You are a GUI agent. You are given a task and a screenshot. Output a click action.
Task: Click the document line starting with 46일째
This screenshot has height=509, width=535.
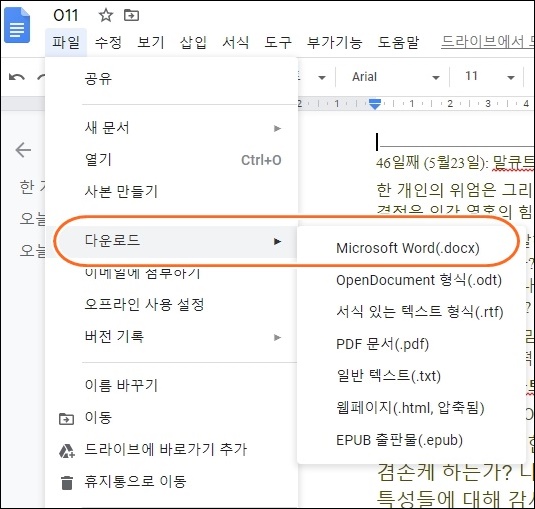[455, 163]
